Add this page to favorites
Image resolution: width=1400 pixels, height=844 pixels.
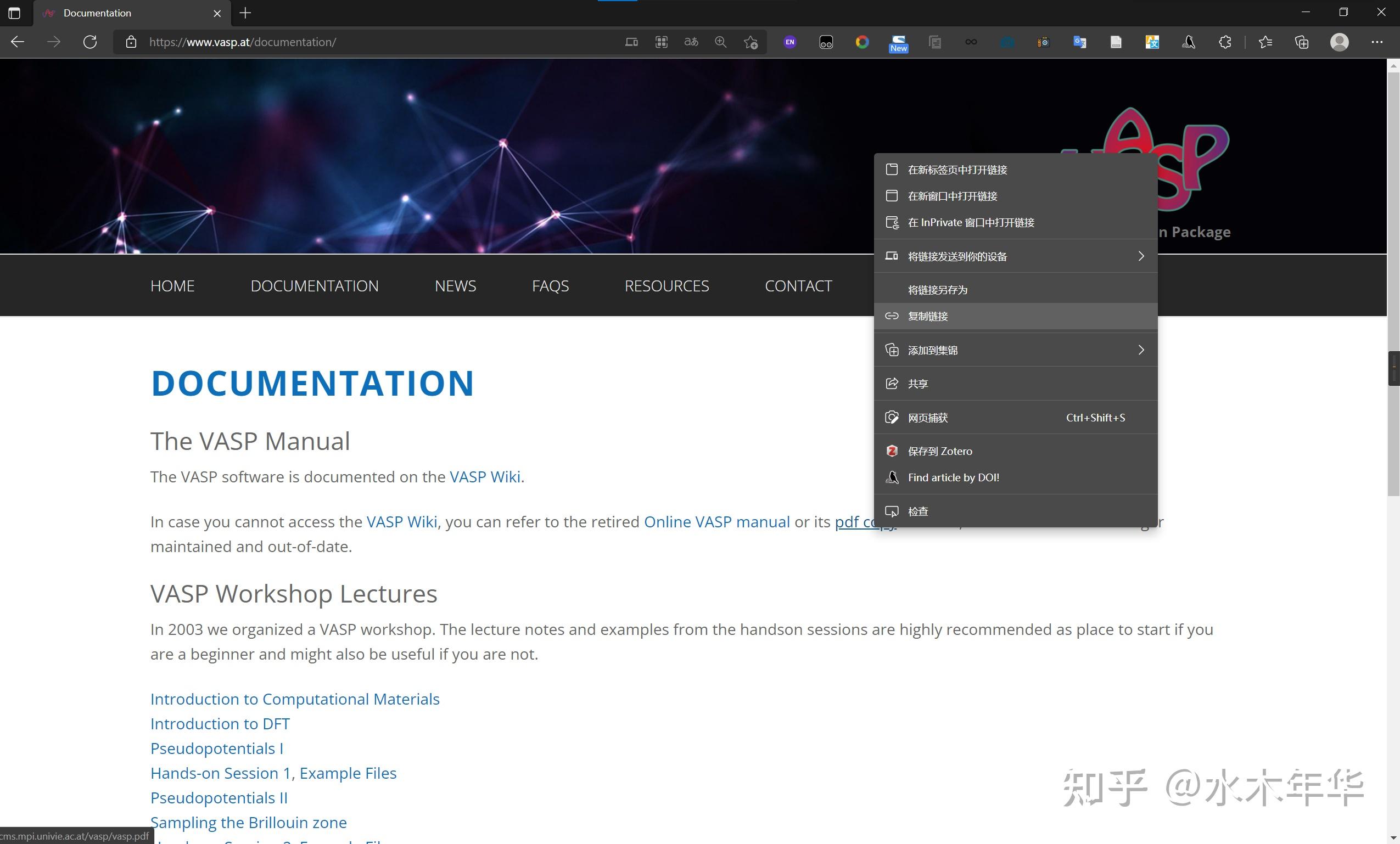coord(751,42)
